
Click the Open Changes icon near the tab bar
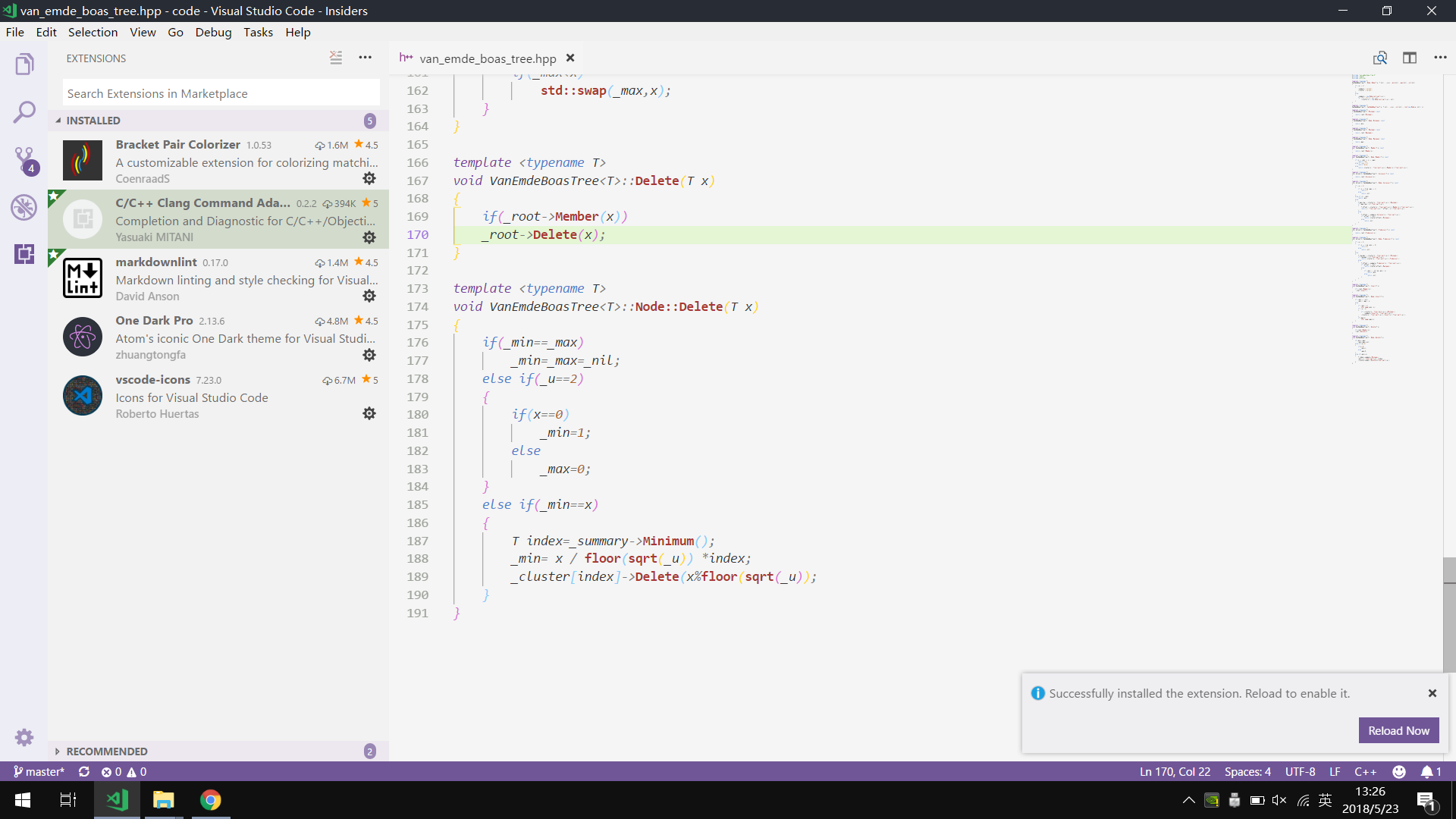pyautogui.click(x=1381, y=58)
